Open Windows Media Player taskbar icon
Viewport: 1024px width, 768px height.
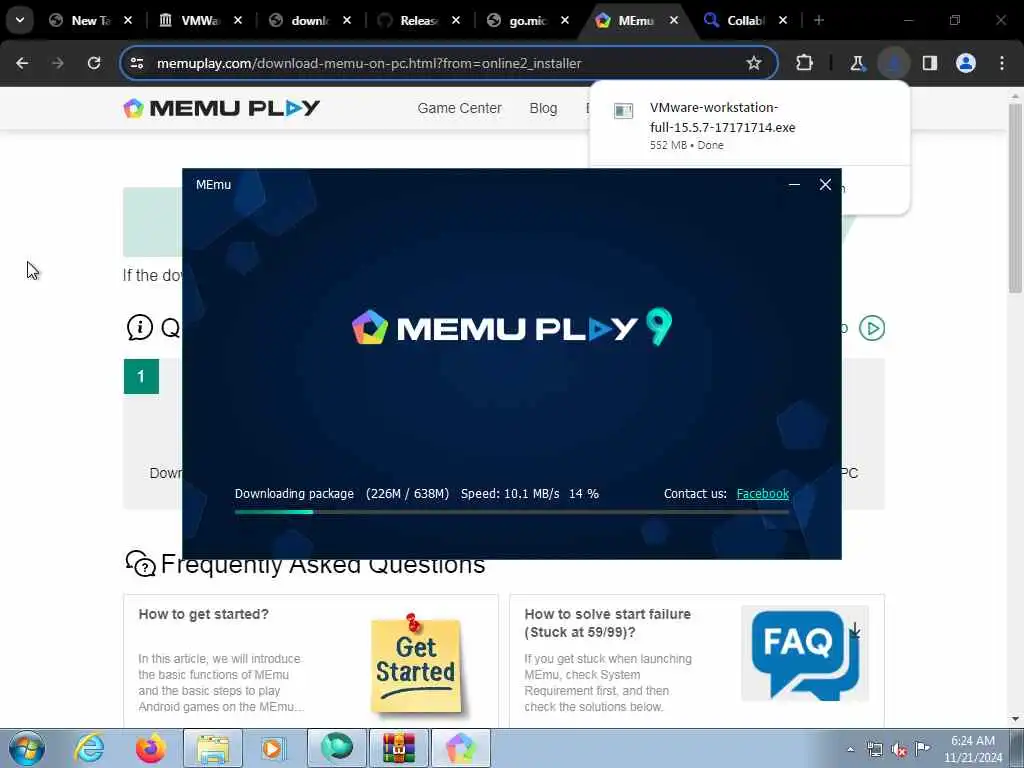pyautogui.click(x=275, y=748)
